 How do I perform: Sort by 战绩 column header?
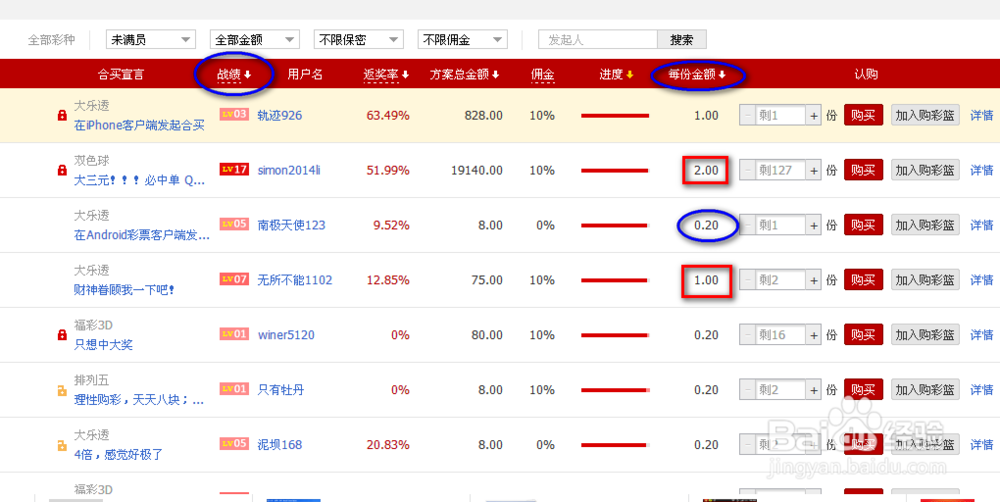tap(234, 75)
